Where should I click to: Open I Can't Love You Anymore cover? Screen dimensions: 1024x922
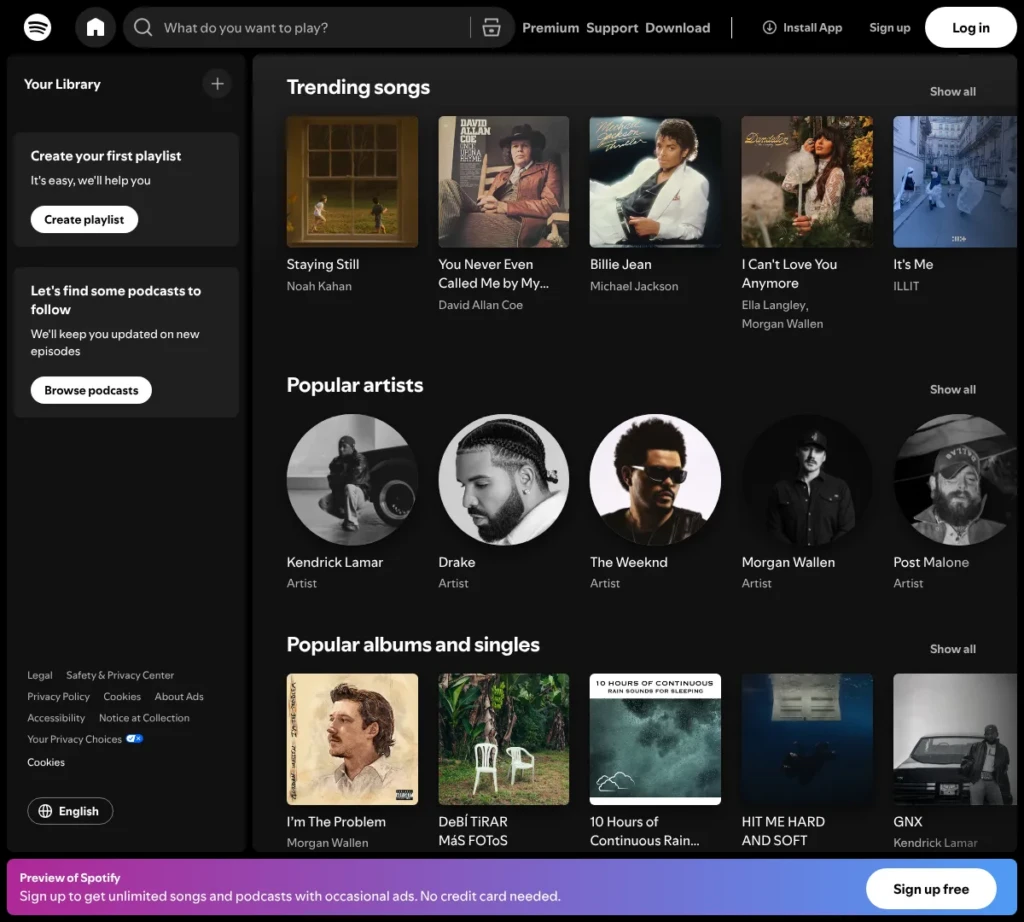(807, 182)
